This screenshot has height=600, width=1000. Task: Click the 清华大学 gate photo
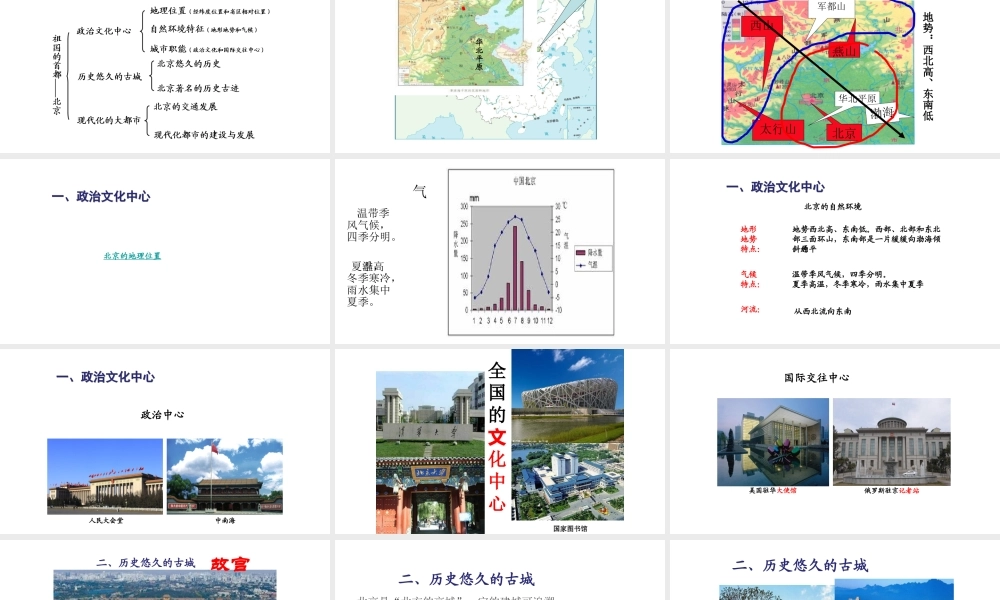point(430,414)
